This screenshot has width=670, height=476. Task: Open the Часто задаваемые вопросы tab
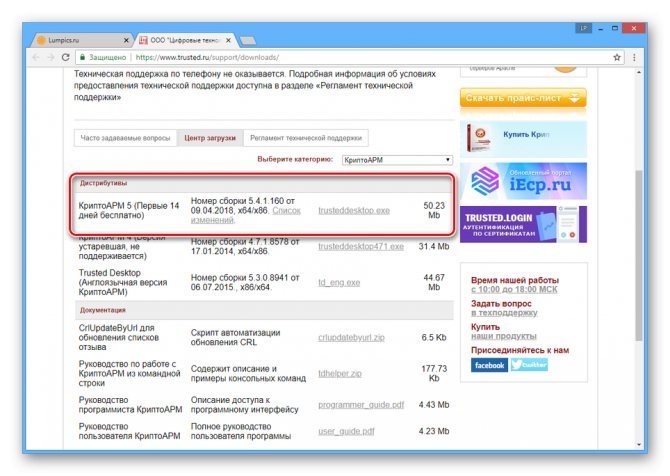[125, 138]
